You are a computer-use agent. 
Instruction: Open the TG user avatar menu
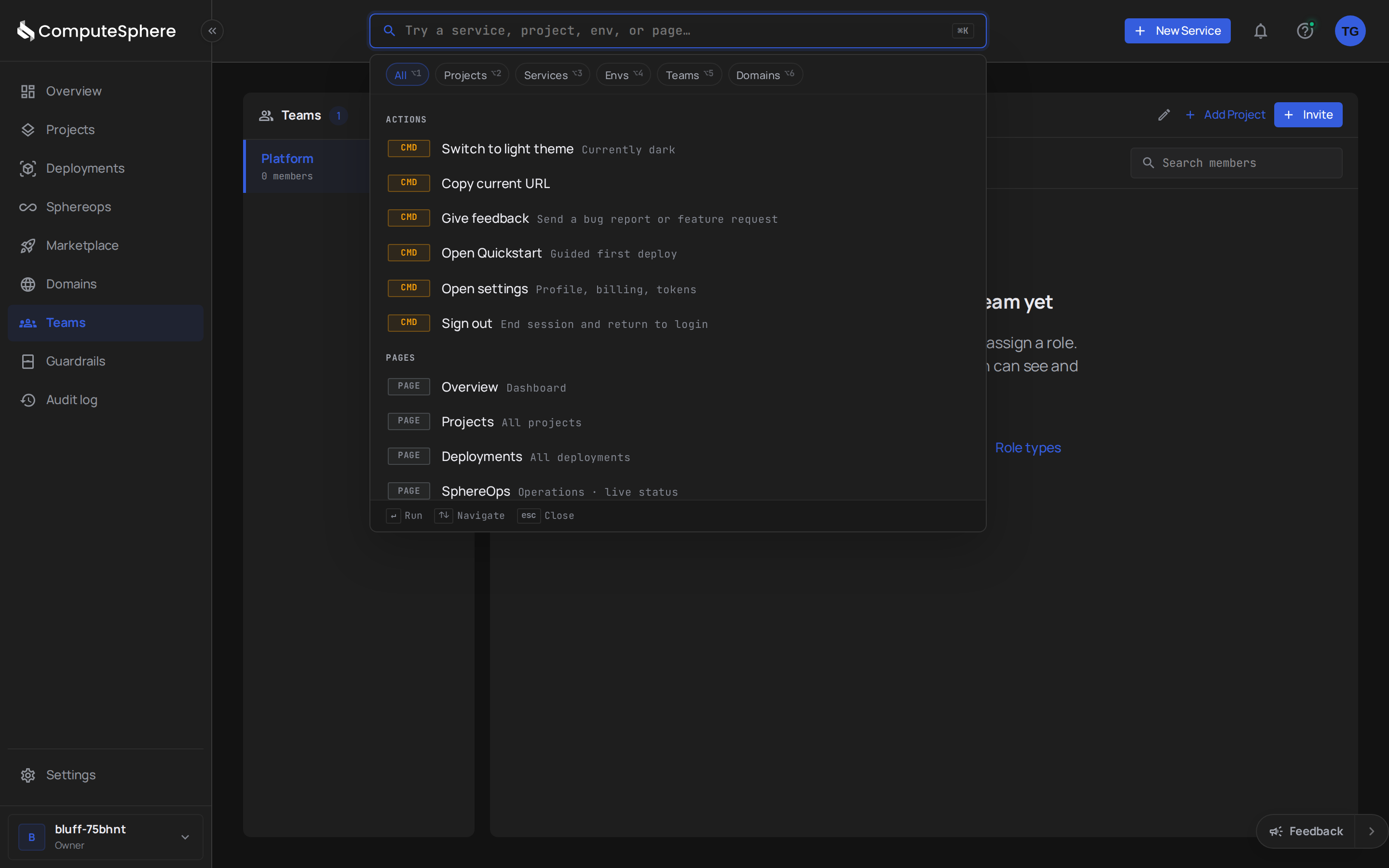(x=1350, y=31)
